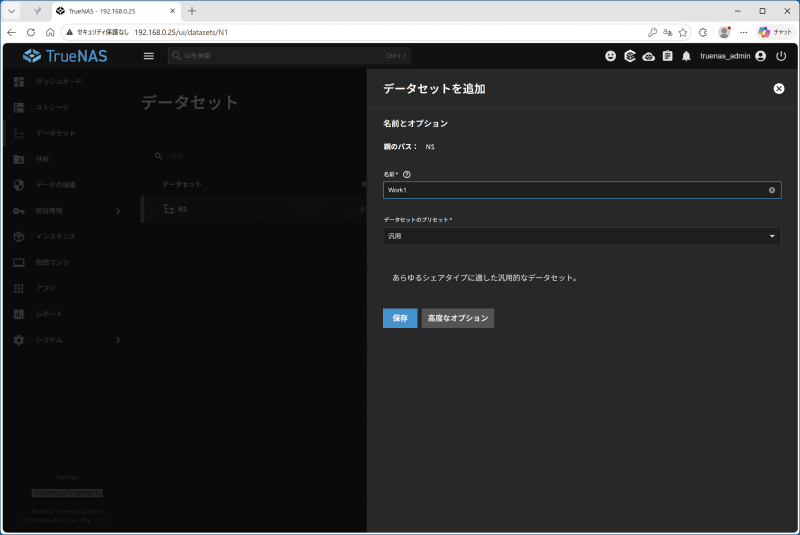Viewport: 800px width, 535px height.
Task: Click the browser address bar URL
Action: [x=181, y=32]
